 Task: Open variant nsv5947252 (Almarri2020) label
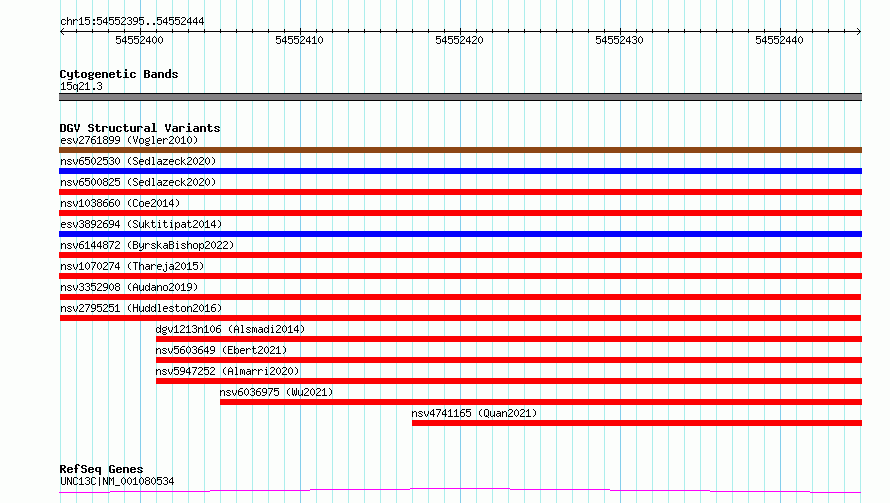pyautogui.click(x=227, y=371)
